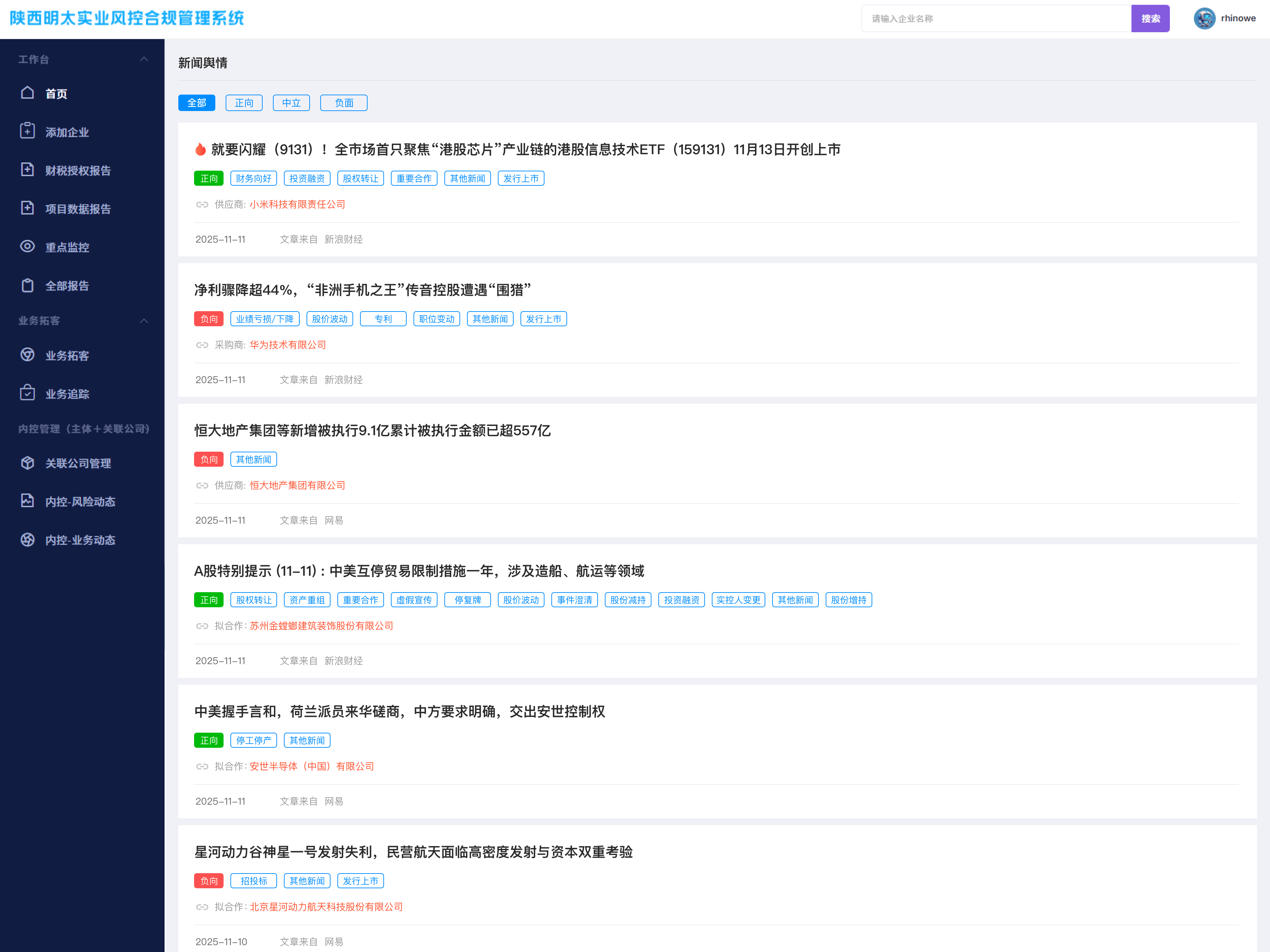
Task: Click the 关联公司管理 cube icon
Action: pos(27,463)
